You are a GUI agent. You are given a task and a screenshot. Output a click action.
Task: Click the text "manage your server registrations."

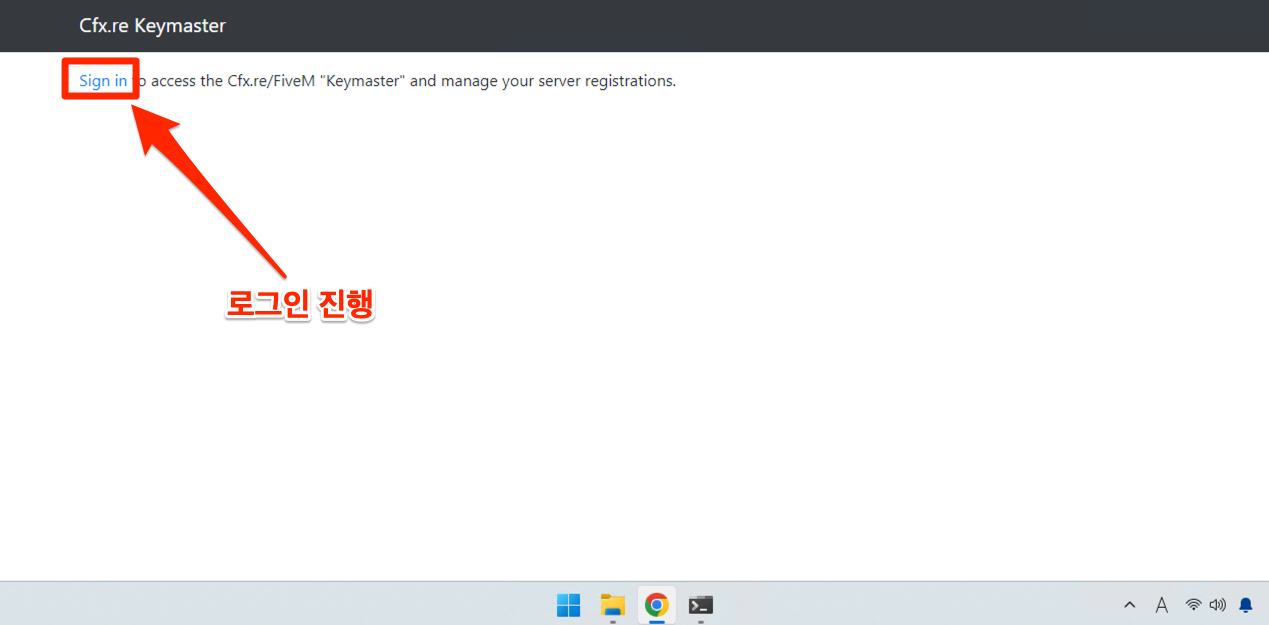click(559, 81)
